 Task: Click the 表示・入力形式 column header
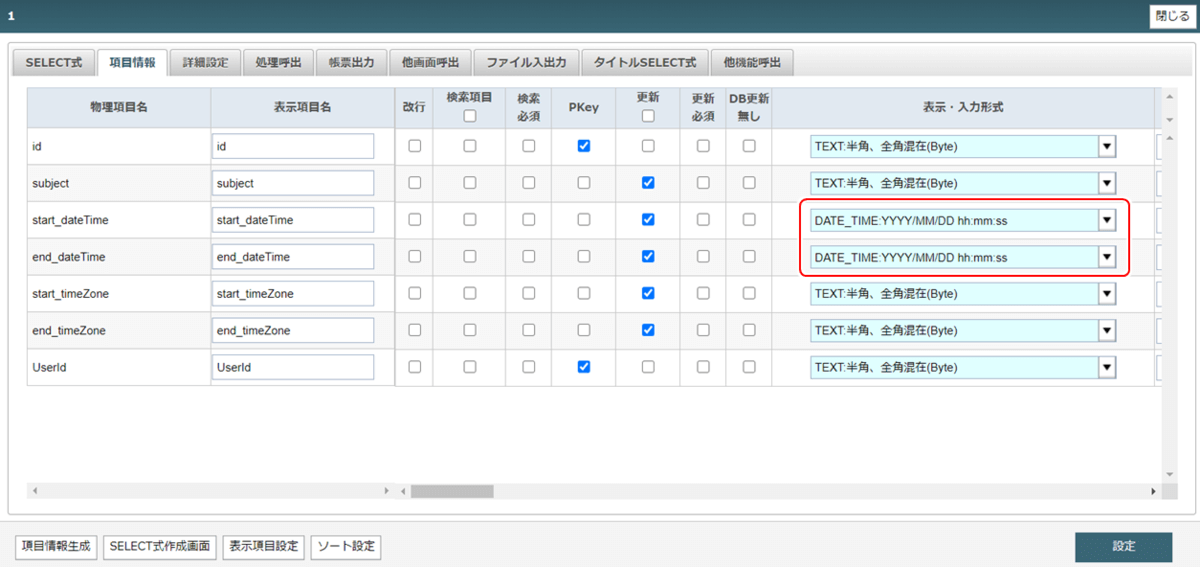[963, 107]
